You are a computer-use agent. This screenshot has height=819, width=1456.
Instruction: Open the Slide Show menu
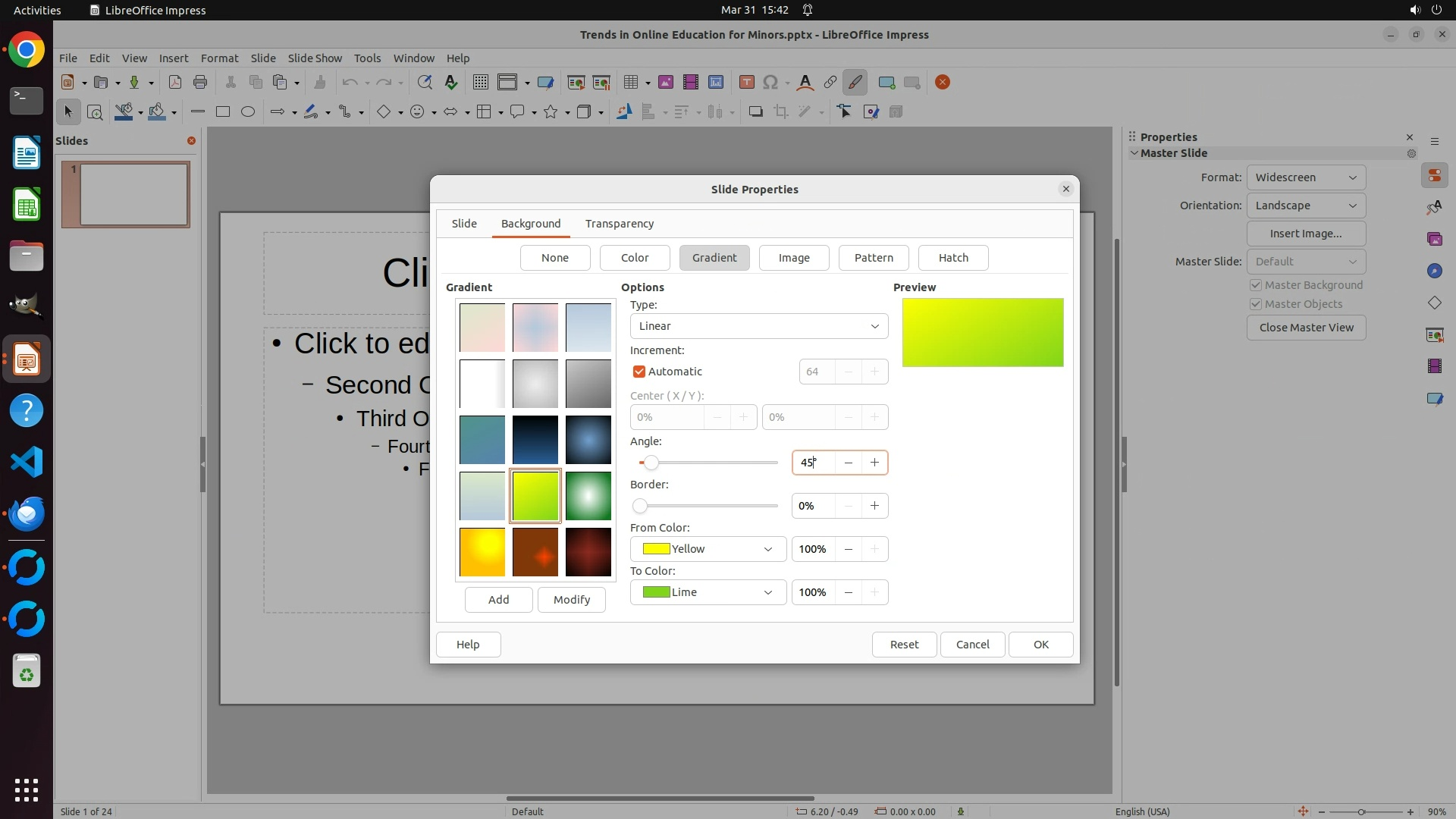315,58
